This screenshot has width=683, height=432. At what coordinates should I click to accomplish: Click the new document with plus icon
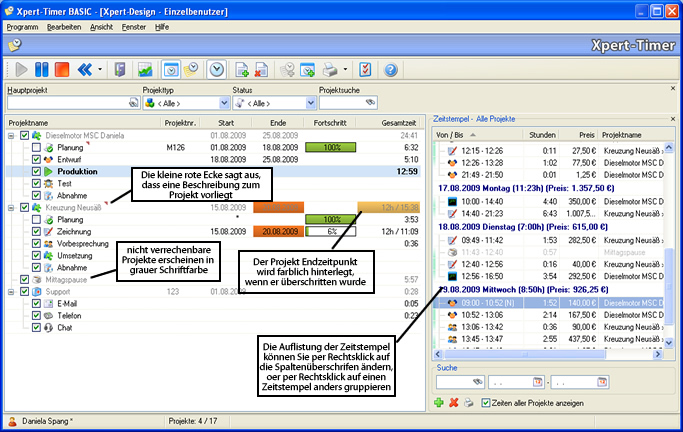click(x=242, y=70)
